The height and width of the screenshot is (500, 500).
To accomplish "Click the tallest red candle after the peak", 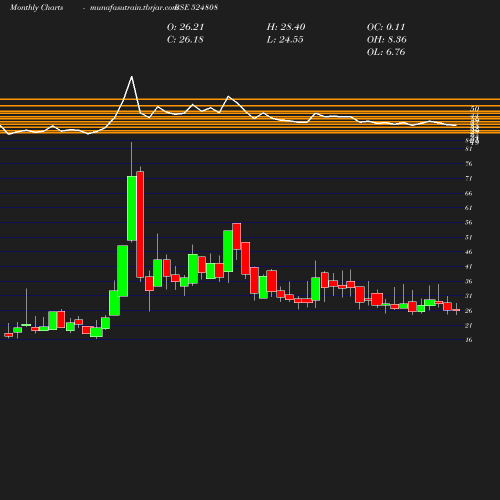I will pos(140,224).
